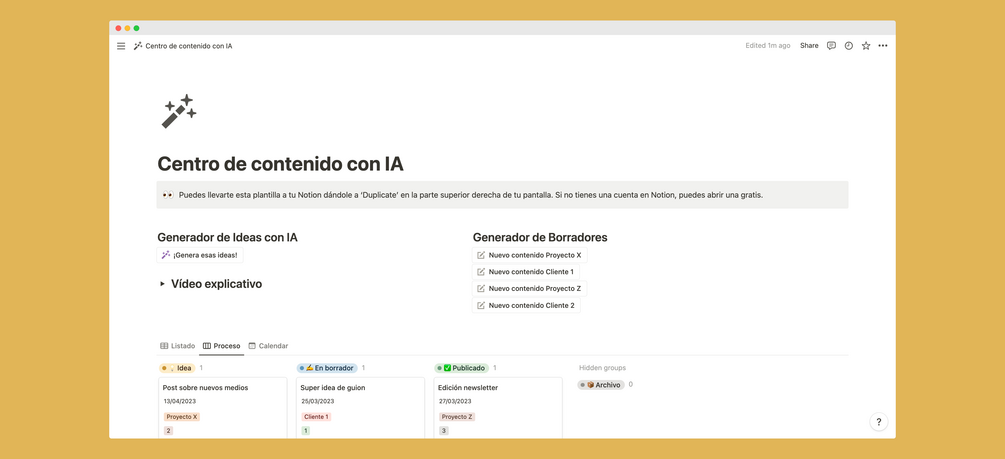Viewport: 1005px width, 459px height.
Task: Click the help question mark button
Action: 879,422
